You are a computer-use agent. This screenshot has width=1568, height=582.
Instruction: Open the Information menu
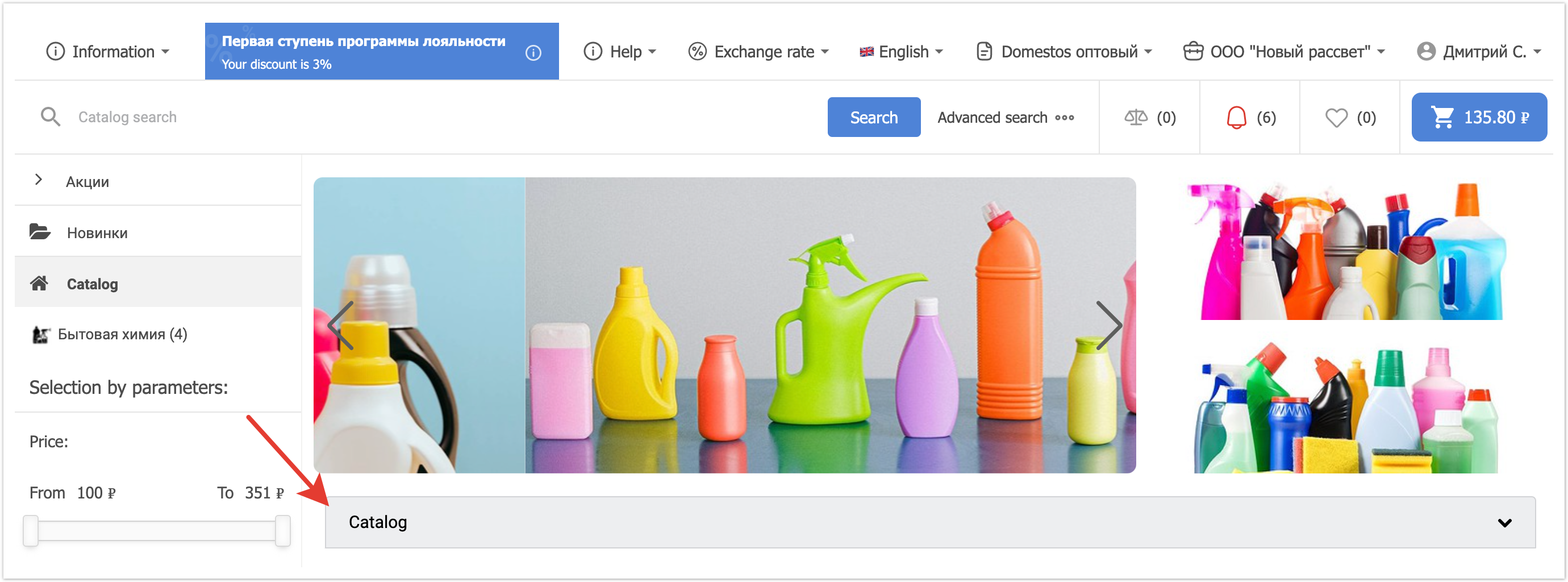(108, 52)
